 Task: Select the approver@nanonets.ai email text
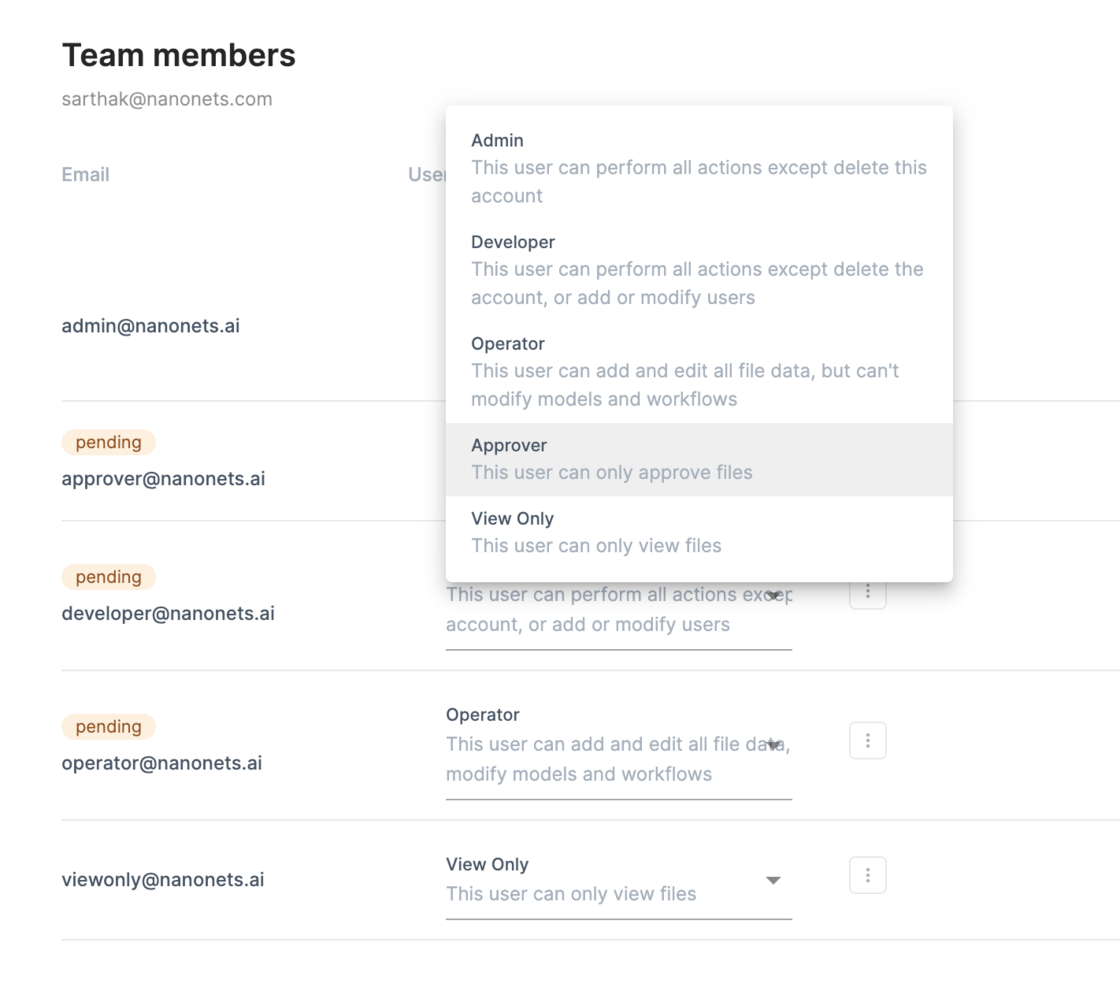coord(163,479)
